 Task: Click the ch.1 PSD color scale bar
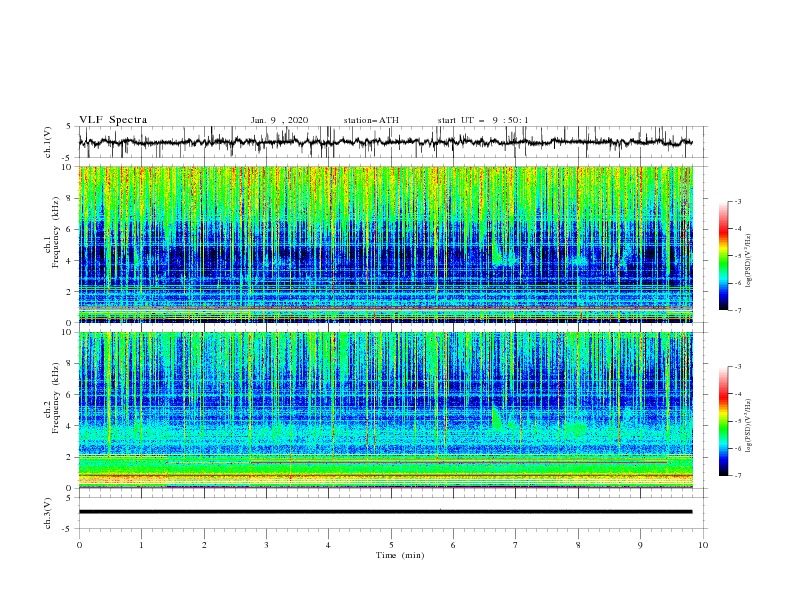pos(723,255)
